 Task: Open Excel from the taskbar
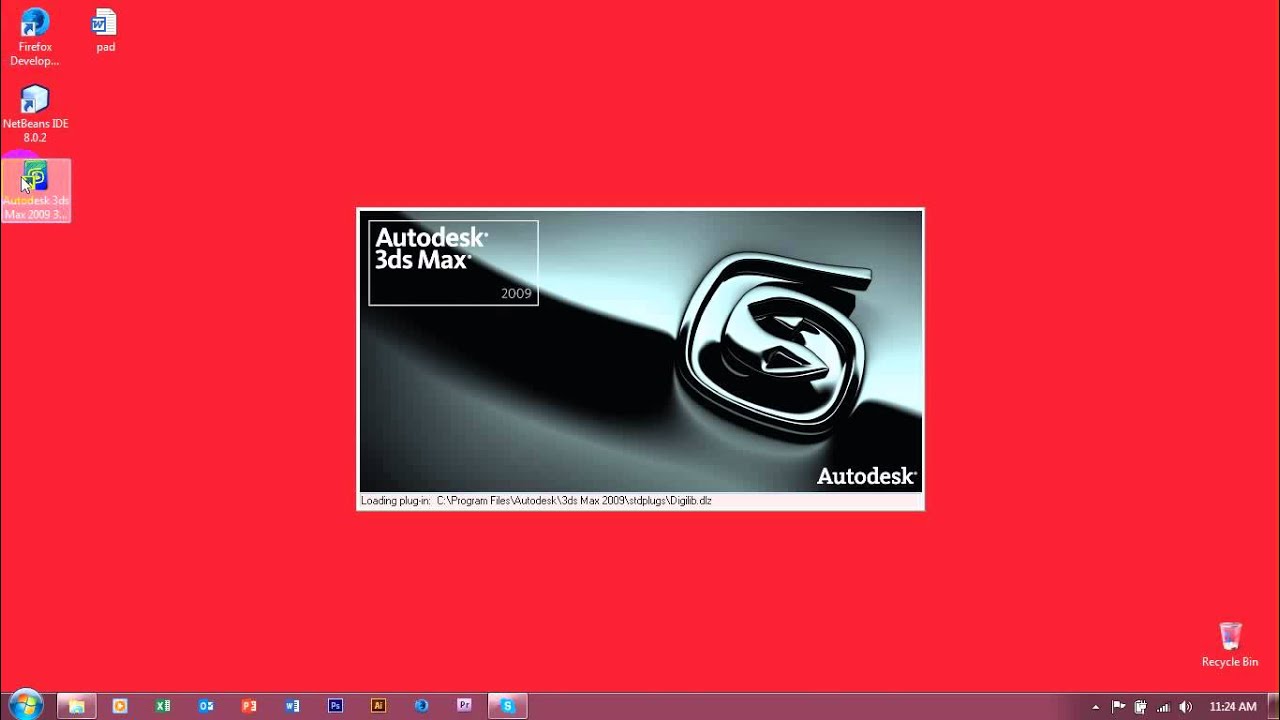tap(163, 706)
